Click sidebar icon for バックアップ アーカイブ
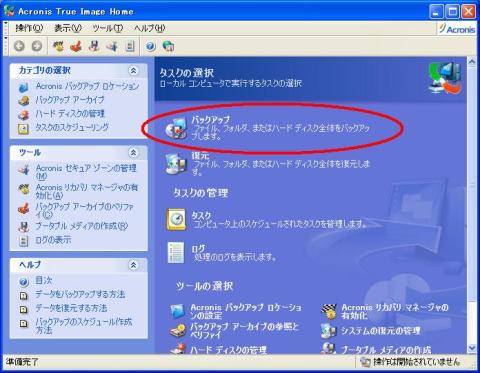Viewport: 480px width, 373px height. 24,101
